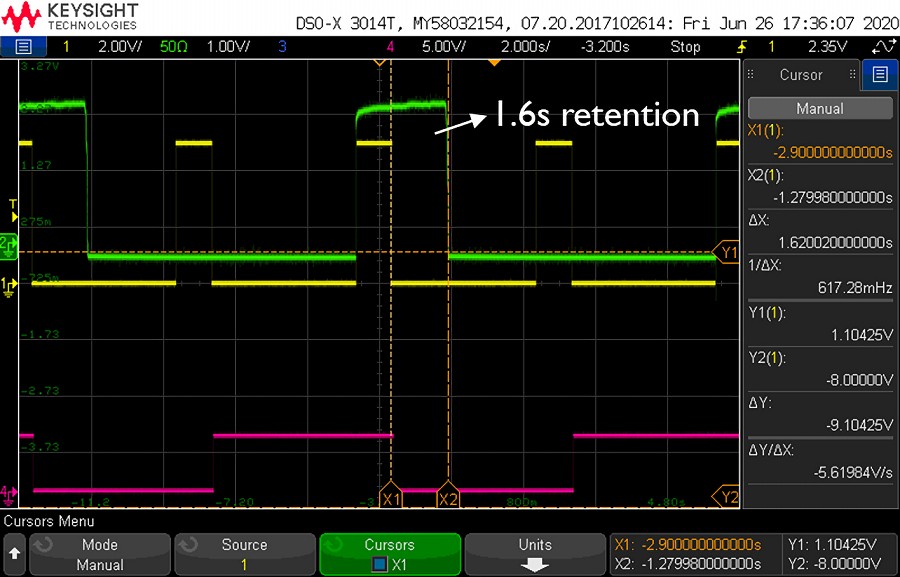Open the sidebar list icon beside Cursor
The height and width of the screenshot is (577, 900).
879,75
